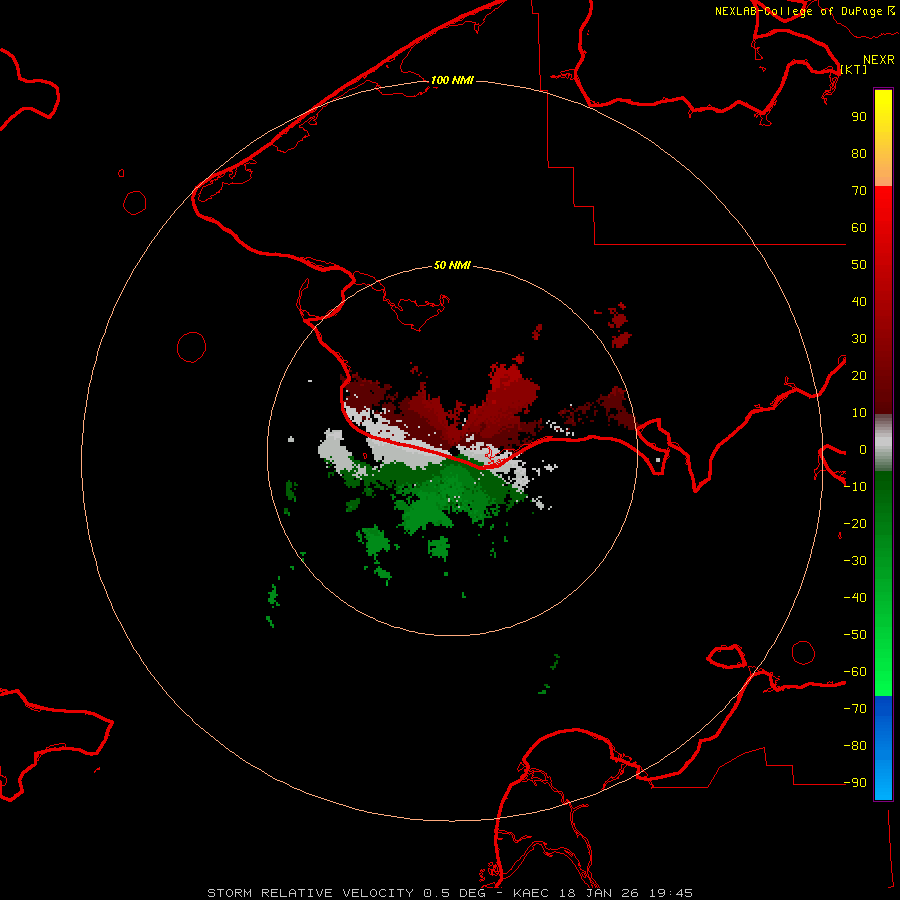The width and height of the screenshot is (900, 900).
Task: Click the -60 value on the velocity scale
Action: [855, 672]
